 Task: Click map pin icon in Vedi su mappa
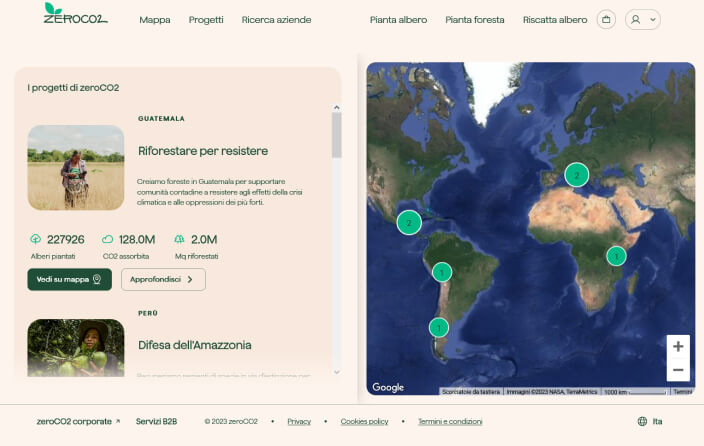(97, 279)
